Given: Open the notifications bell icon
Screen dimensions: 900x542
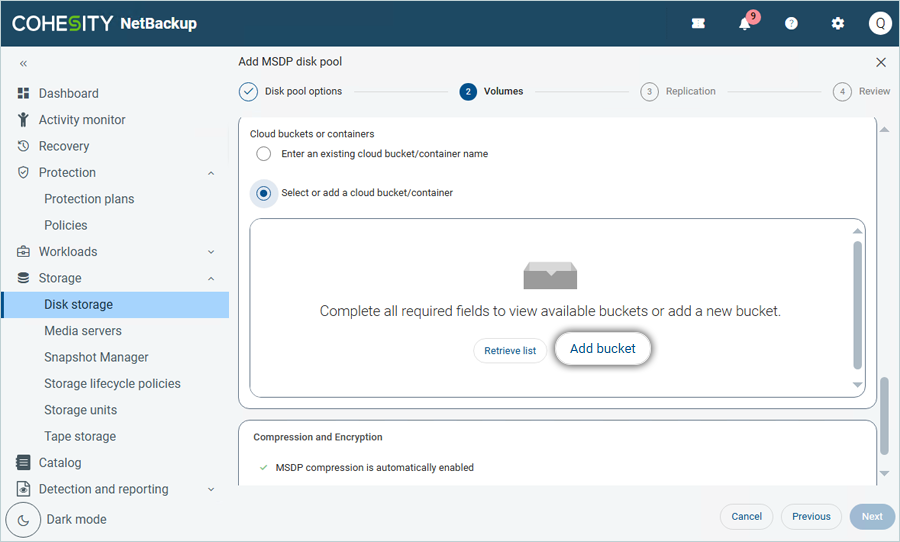Looking at the screenshot, I should click(745, 24).
